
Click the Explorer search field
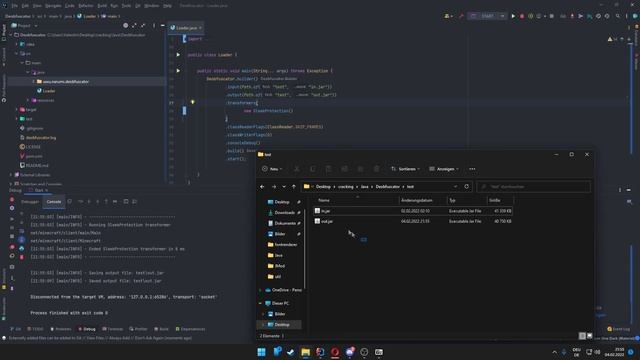(x=533, y=187)
